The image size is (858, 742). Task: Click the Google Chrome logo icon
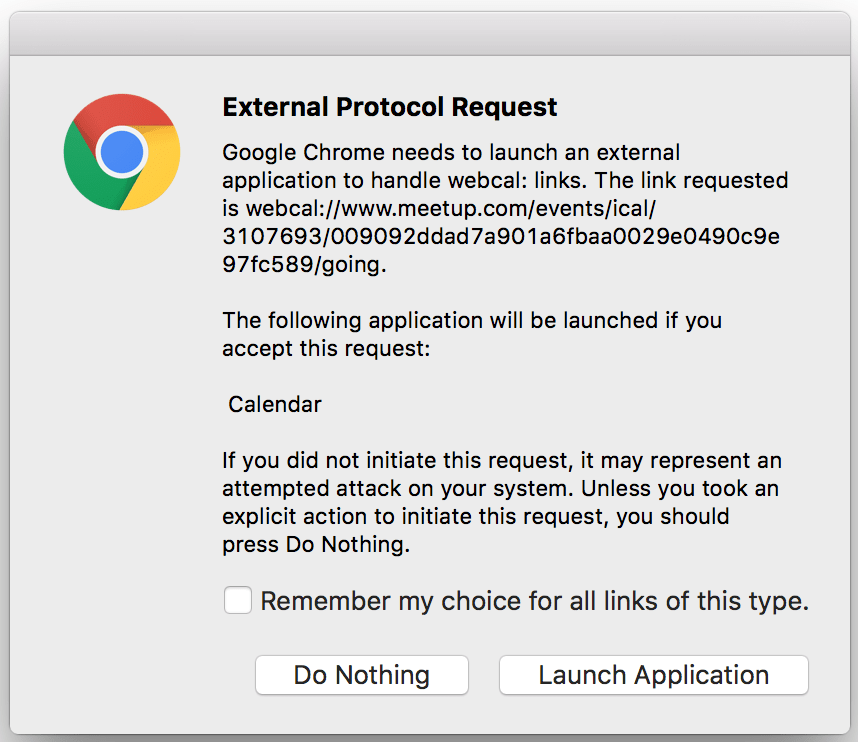[122, 152]
